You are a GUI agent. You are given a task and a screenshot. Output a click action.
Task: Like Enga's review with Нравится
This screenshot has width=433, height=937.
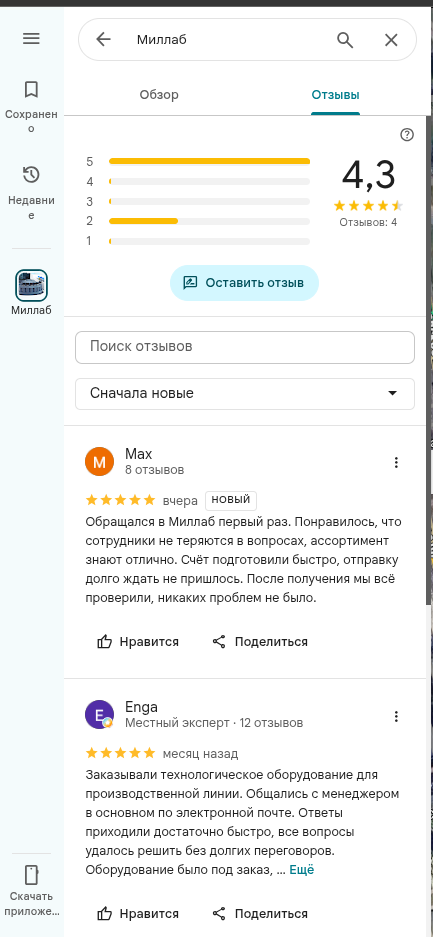pyautogui.click(x=138, y=914)
